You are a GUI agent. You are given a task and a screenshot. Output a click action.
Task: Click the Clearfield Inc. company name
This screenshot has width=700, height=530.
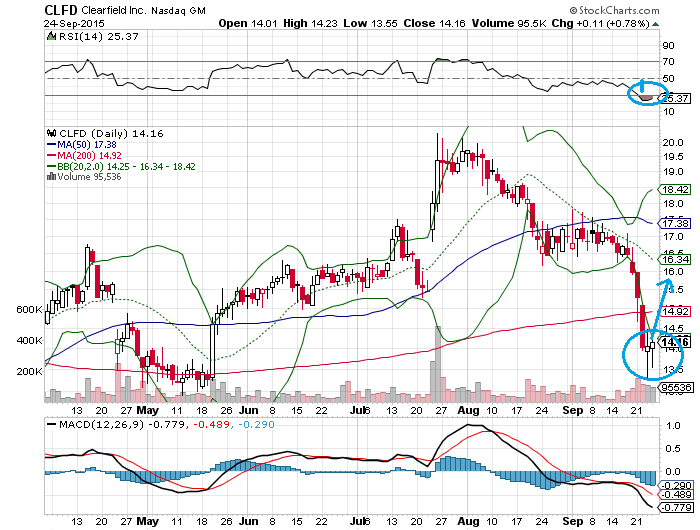click(114, 10)
